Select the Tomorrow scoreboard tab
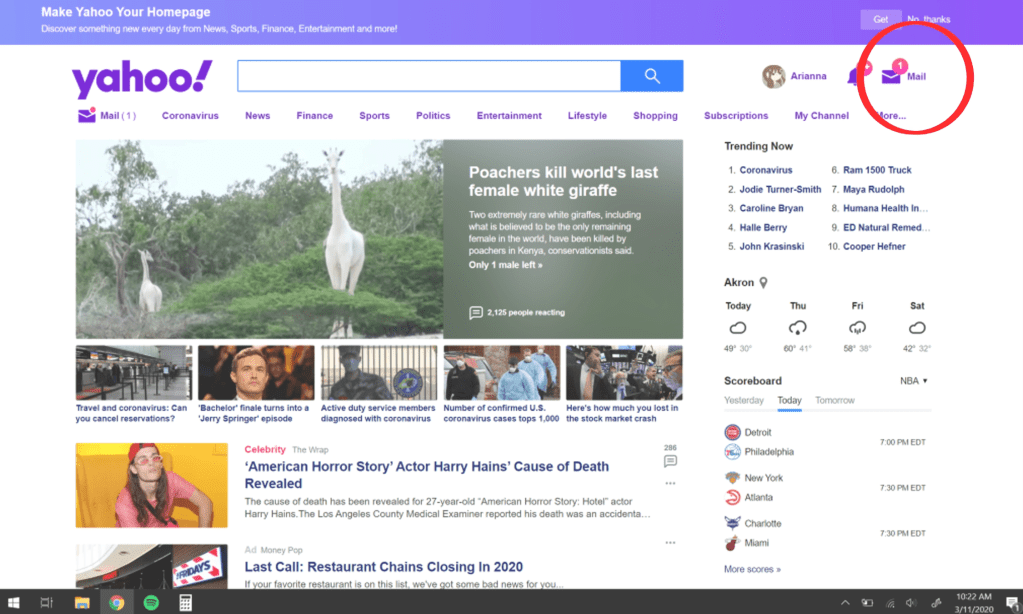The width and height of the screenshot is (1023, 614). tap(835, 400)
